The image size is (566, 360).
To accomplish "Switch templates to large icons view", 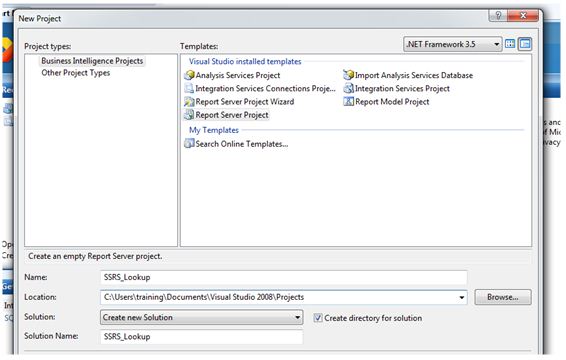I will point(510,44).
